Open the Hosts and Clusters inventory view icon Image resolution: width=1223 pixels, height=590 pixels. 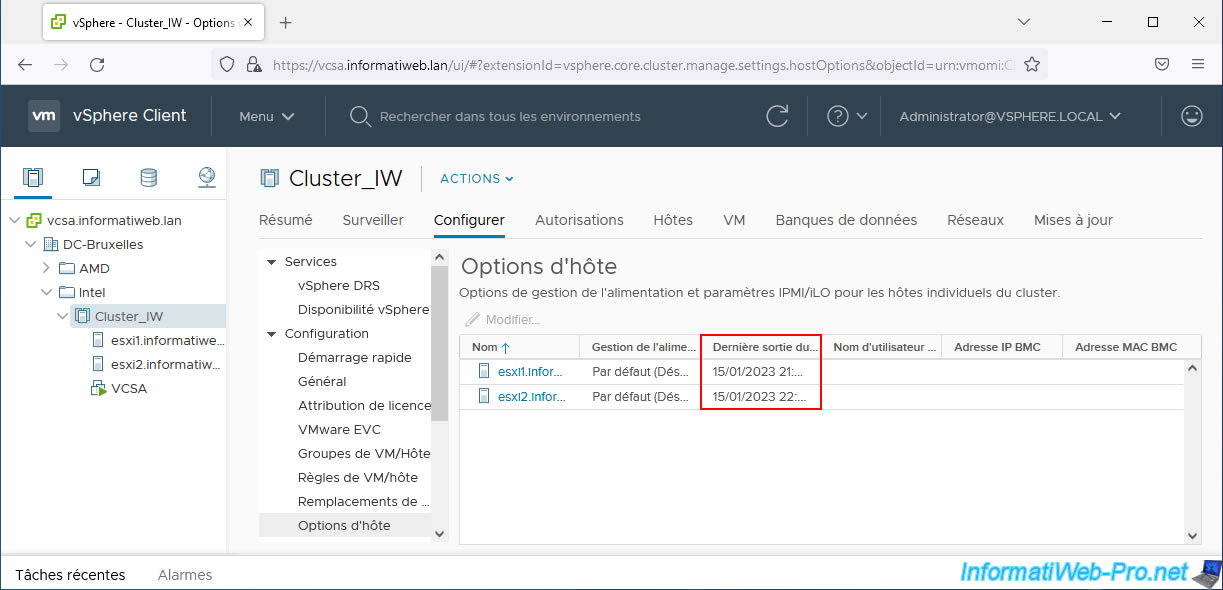click(33, 178)
